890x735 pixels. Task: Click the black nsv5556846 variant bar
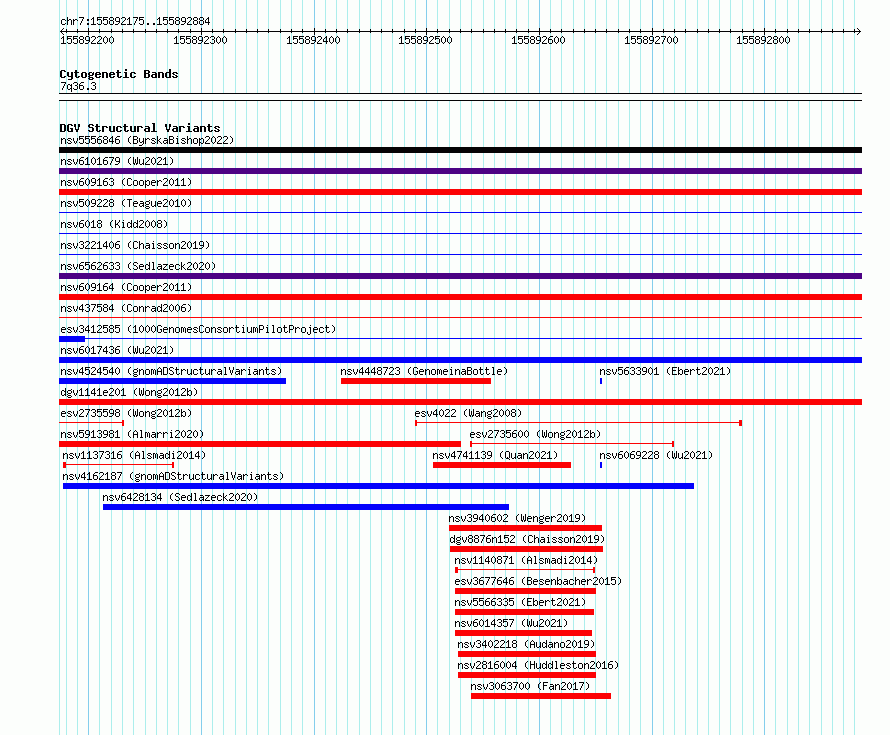point(460,150)
